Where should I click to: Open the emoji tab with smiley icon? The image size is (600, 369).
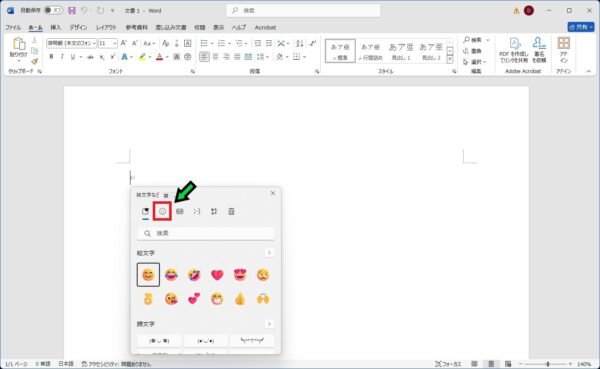pos(162,211)
